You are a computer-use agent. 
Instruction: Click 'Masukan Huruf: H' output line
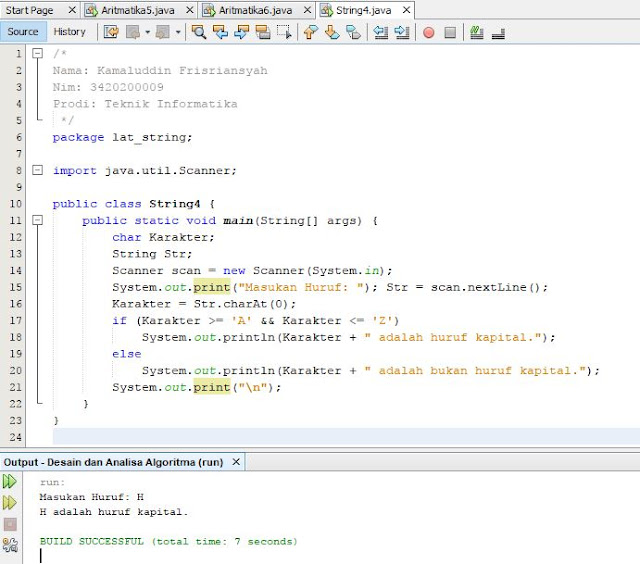coord(92,497)
